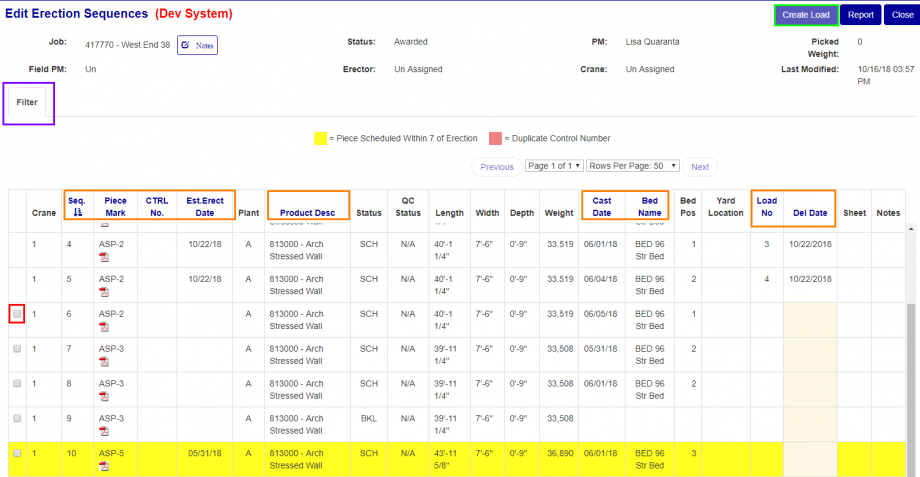This screenshot has width=920, height=477.
Task: Sort by Product Desc column header
Action: point(307,212)
